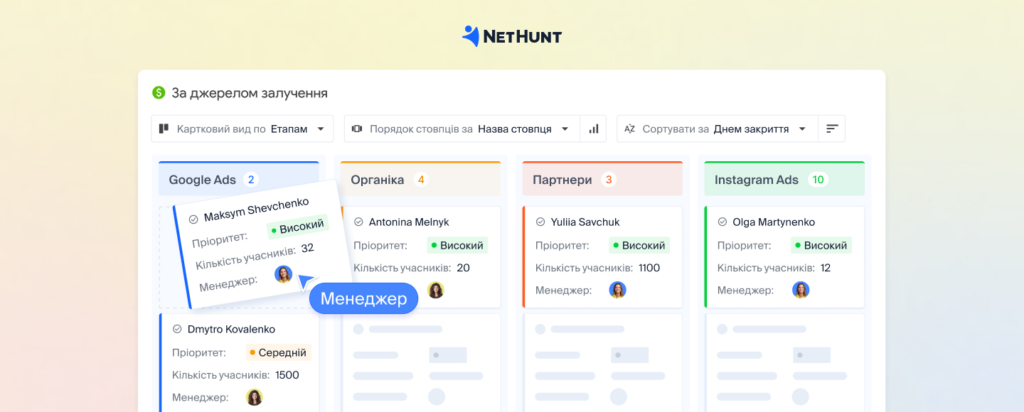Viewport: 1024px width, 412px height.
Task: Open the Сортувати за Днем закриття dropdown
Action: (x=718, y=129)
